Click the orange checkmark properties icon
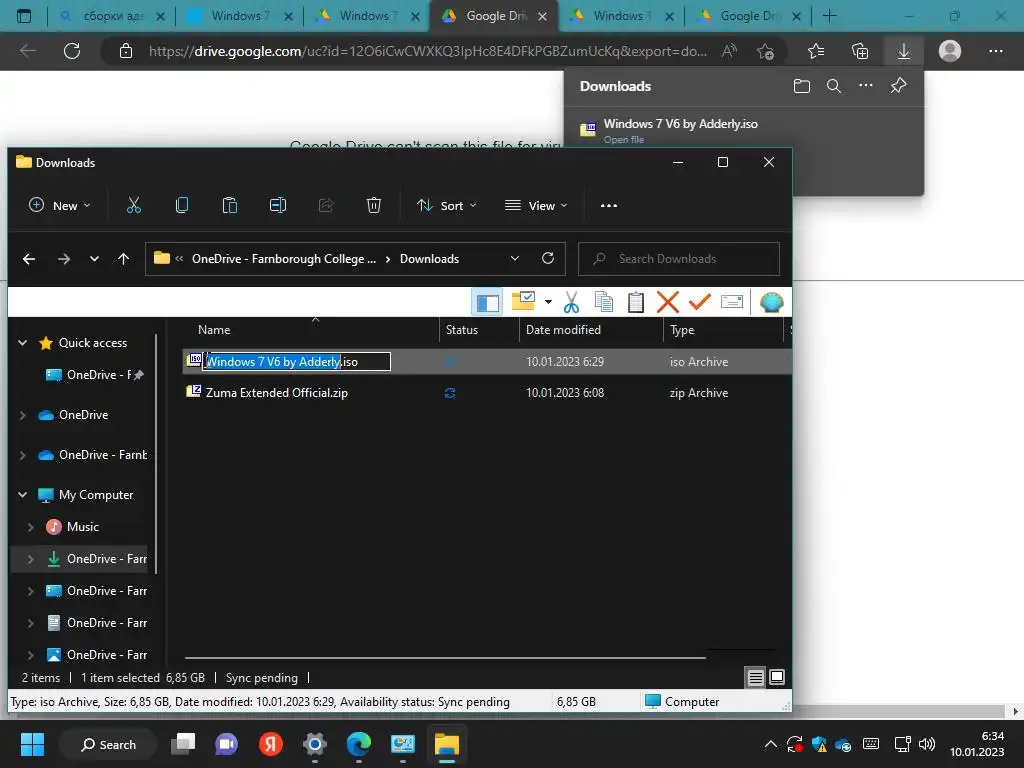Image resolution: width=1024 pixels, height=768 pixels. point(699,302)
